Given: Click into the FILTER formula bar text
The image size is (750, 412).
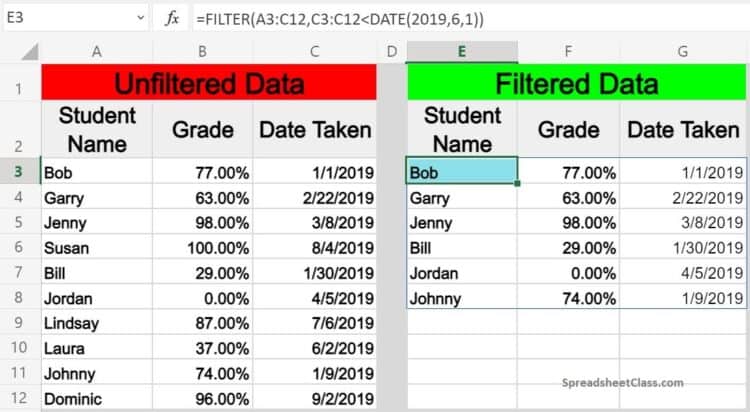Looking at the screenshot, I should point(340,19).
